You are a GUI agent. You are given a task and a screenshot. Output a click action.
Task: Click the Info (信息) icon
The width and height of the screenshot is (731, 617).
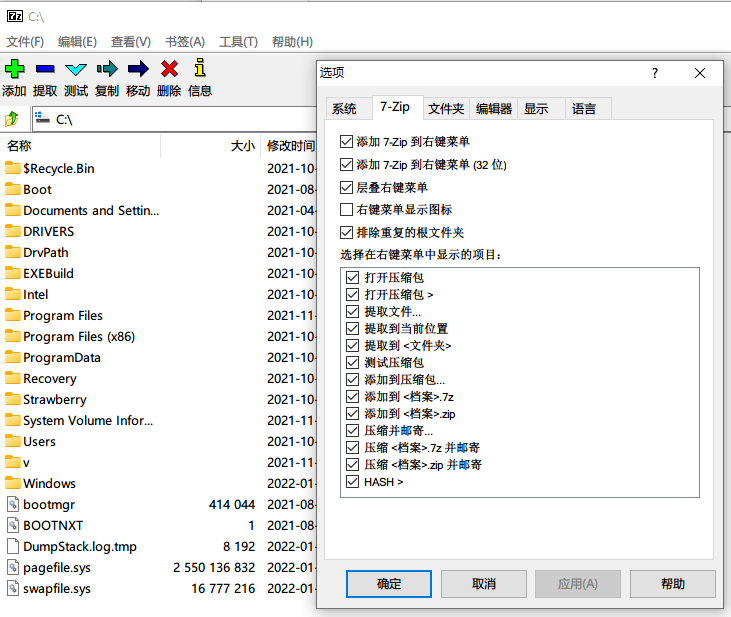point(200,68)
